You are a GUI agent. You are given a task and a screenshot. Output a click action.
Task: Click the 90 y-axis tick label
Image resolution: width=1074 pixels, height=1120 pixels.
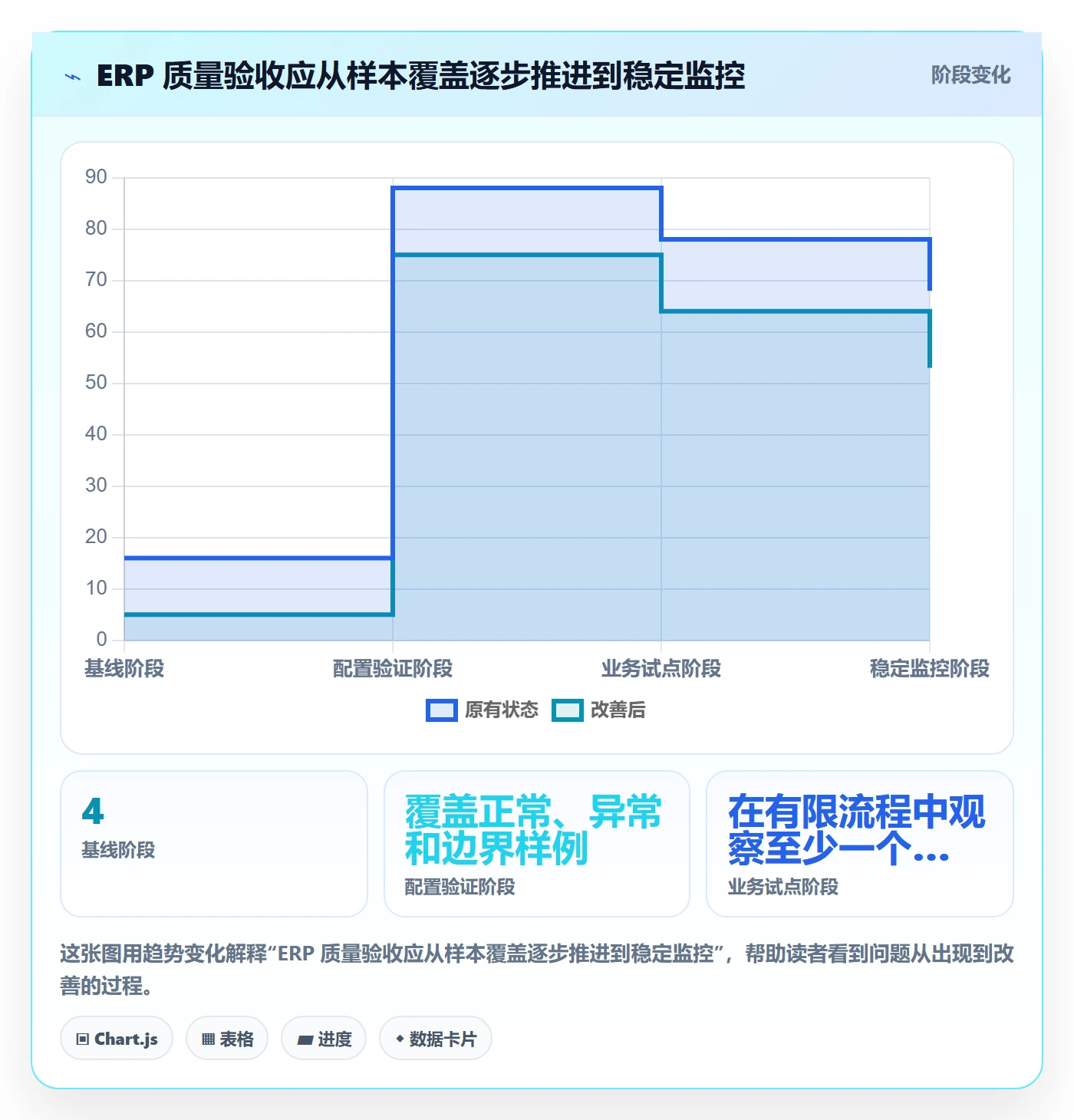point(96,177)
